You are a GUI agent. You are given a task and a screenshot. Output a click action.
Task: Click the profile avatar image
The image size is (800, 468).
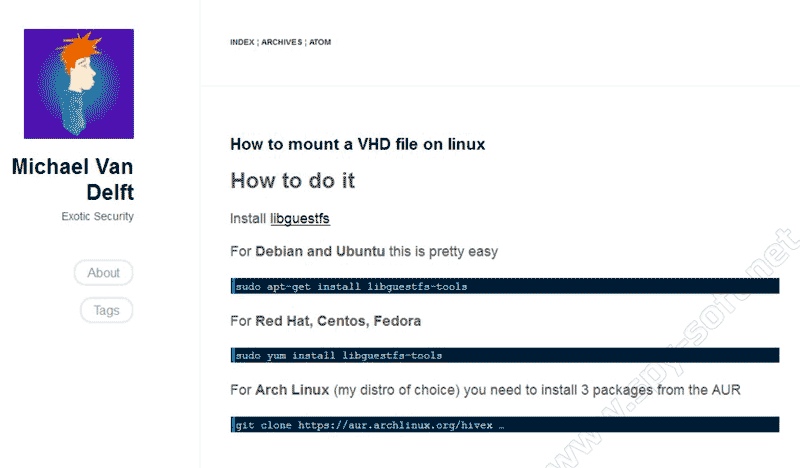[x=79, y=84]
